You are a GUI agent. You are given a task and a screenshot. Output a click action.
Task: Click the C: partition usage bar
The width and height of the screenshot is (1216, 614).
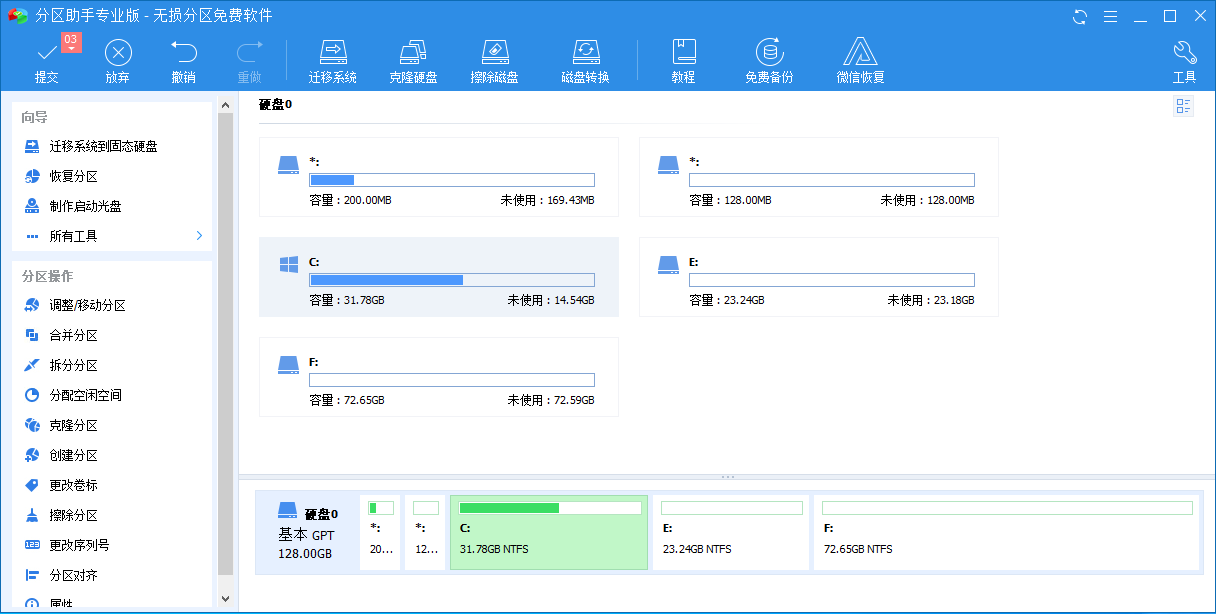451,280
